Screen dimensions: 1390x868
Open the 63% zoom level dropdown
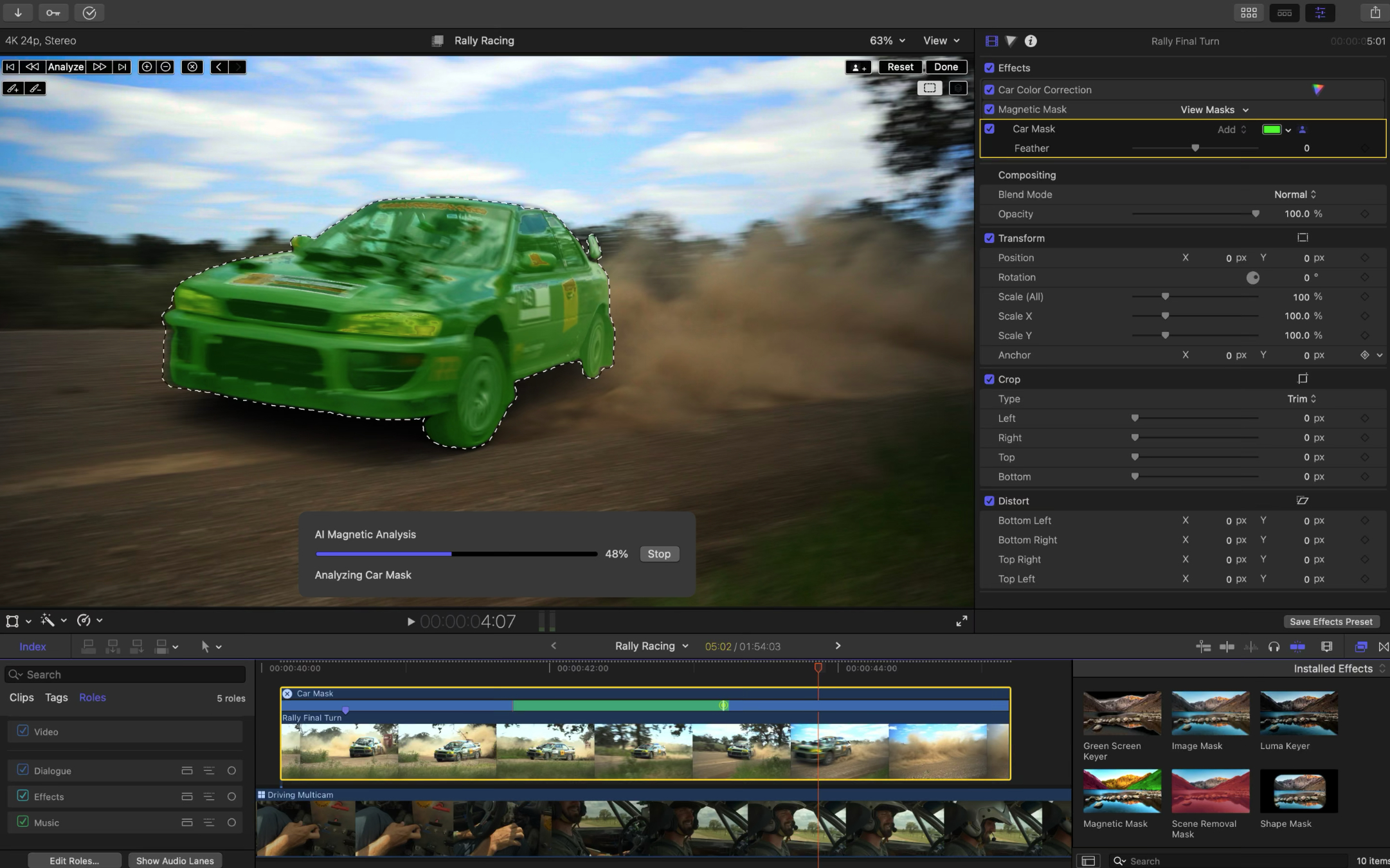[885, 40]
